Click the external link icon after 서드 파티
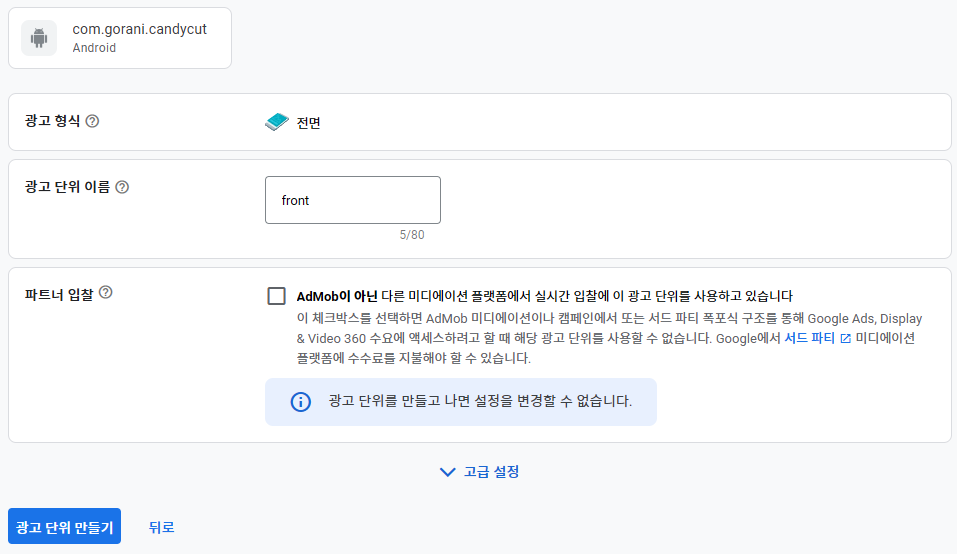The height and width of the screenshot is (554, 957). coord(845,339)
